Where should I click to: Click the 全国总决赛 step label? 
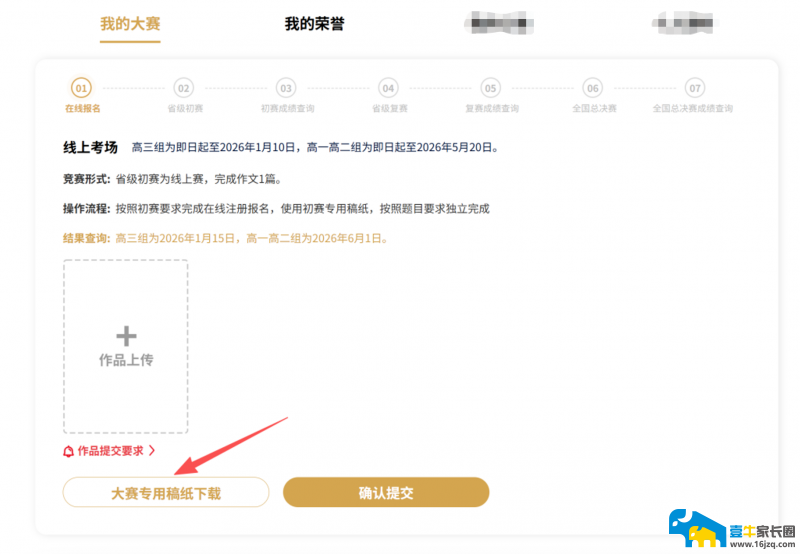point(594,109)
